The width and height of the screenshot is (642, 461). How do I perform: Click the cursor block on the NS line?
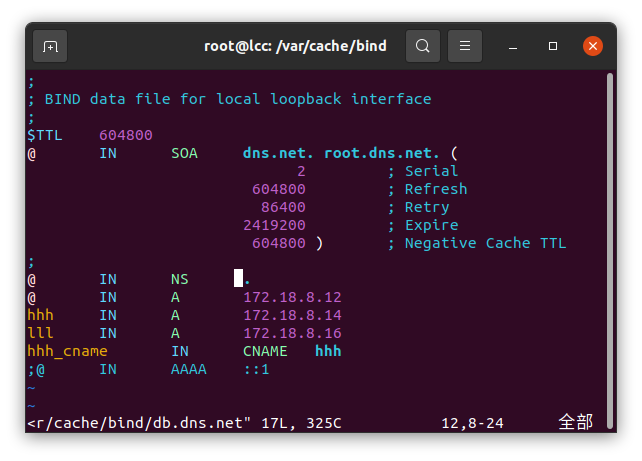click(238, 278)
